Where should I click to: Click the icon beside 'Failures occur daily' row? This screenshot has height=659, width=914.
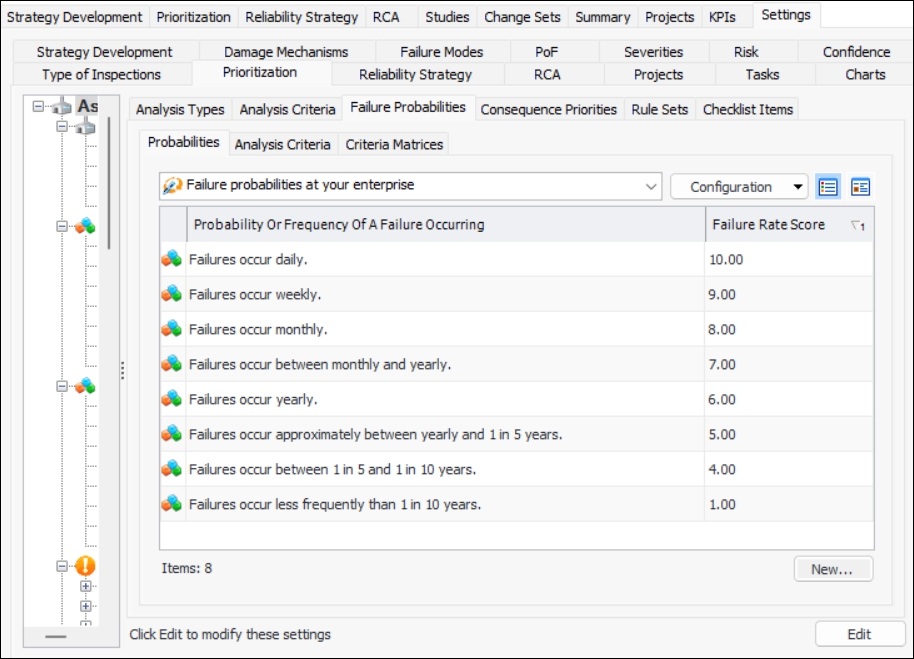pyautogui.click(x=171, y=259)
